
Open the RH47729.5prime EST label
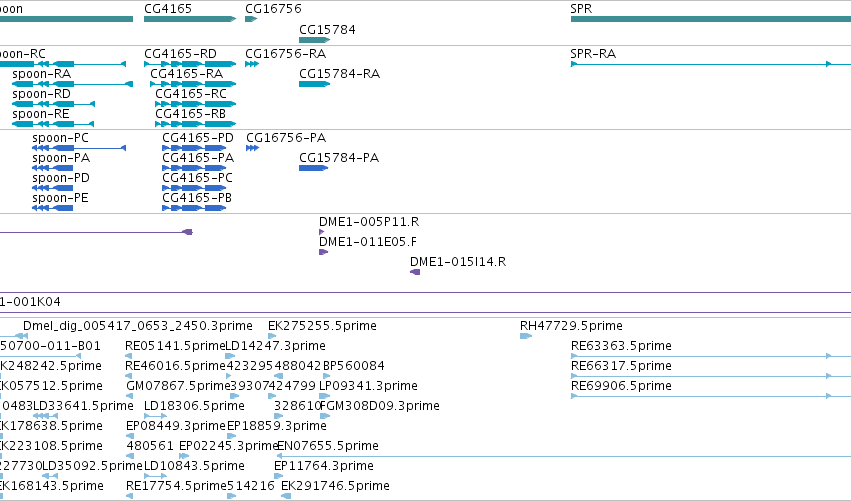tap(571, 326)
